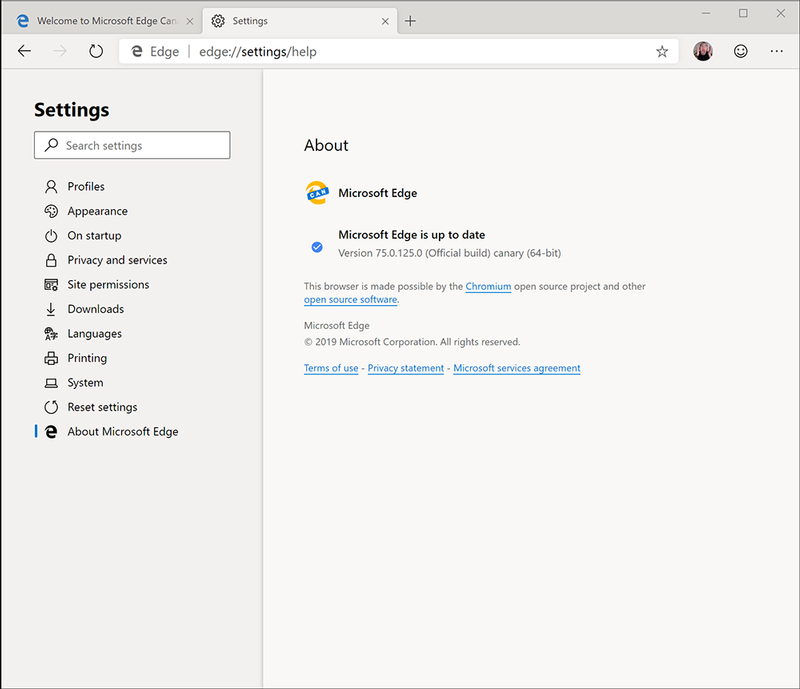Click the favorites star in address bar
Image resolution: width=800 pixels, height=689 pixels.
coord(662,51)
